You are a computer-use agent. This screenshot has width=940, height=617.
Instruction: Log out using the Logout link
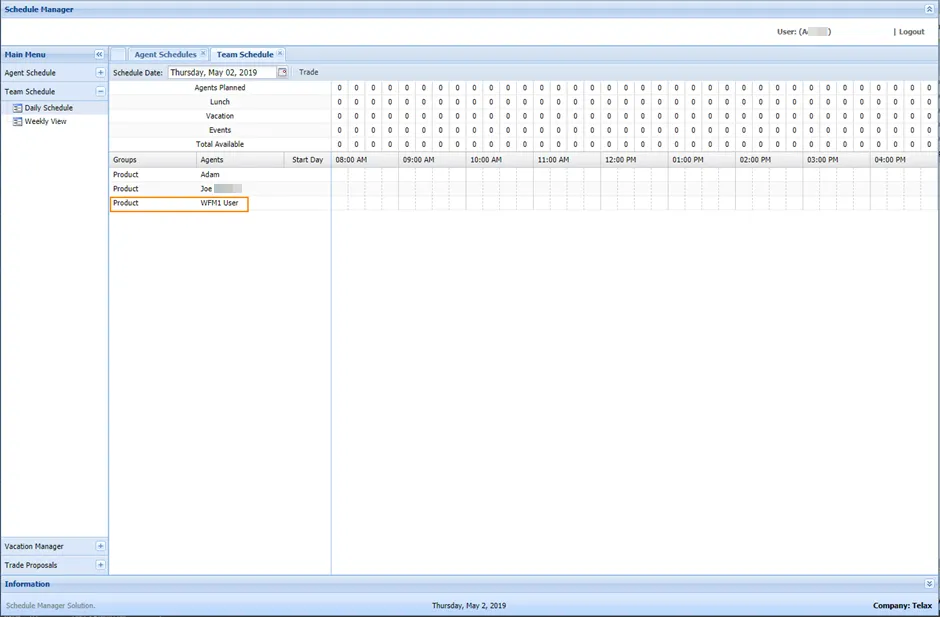(x=911, y=32)
